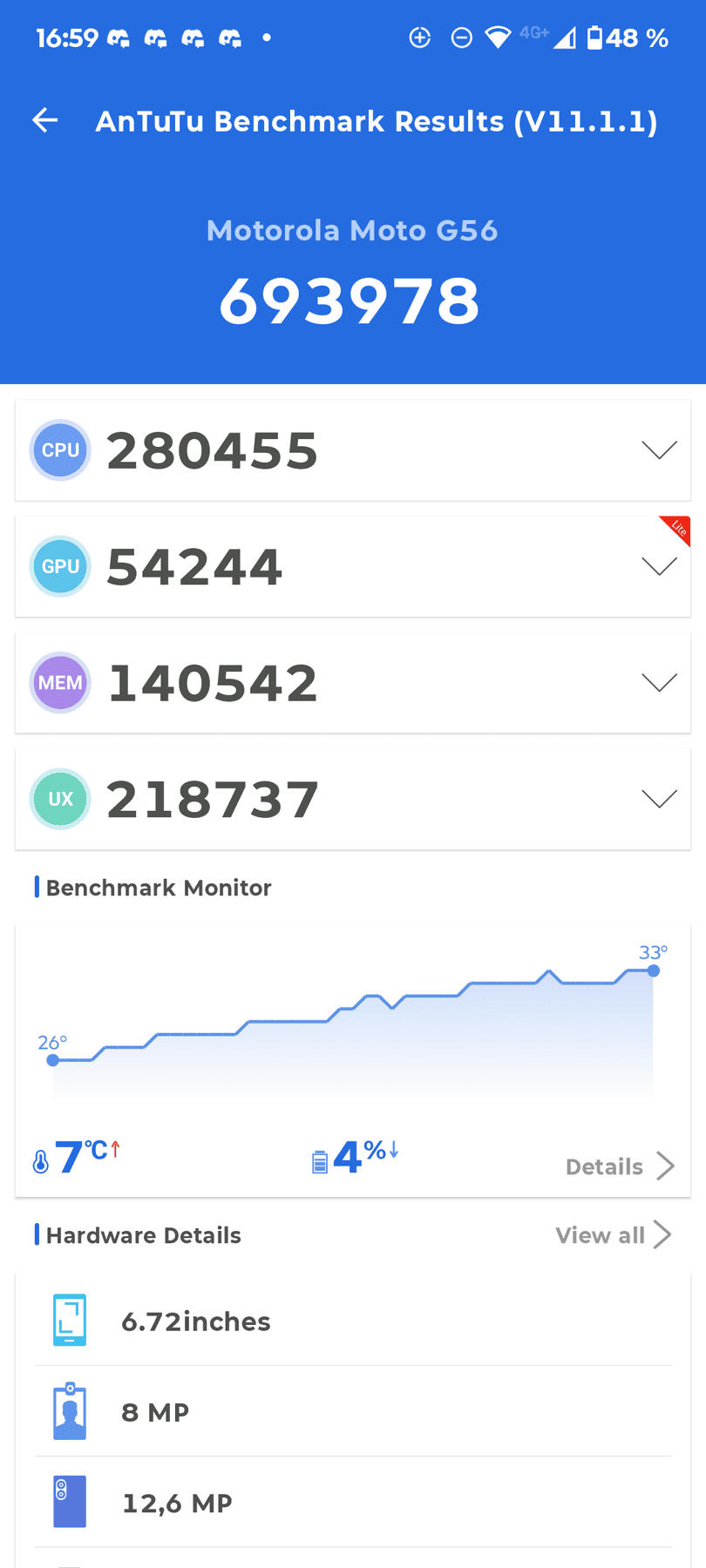The image size is (706, 1568).
Task: Open Benchmark Monitor Details
Action: (620, 1166)
